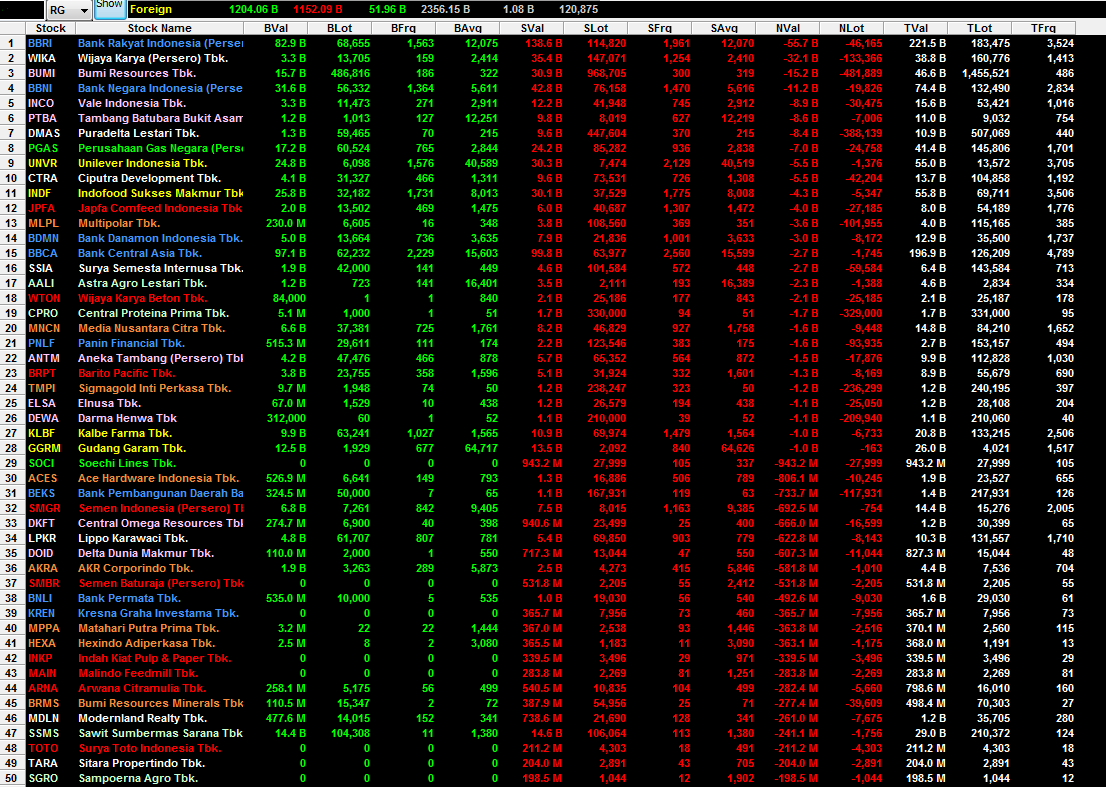Click Astra Agro Lestari Tbk. name
The height and width of the screenshot is (787, 1106).
click(142, 283)
